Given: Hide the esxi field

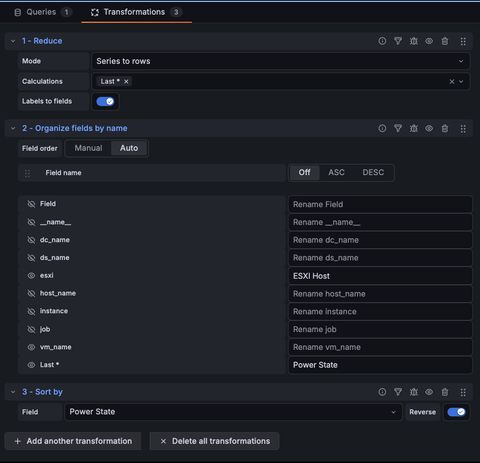Looking at the screenshot, I should pos(31,276).
